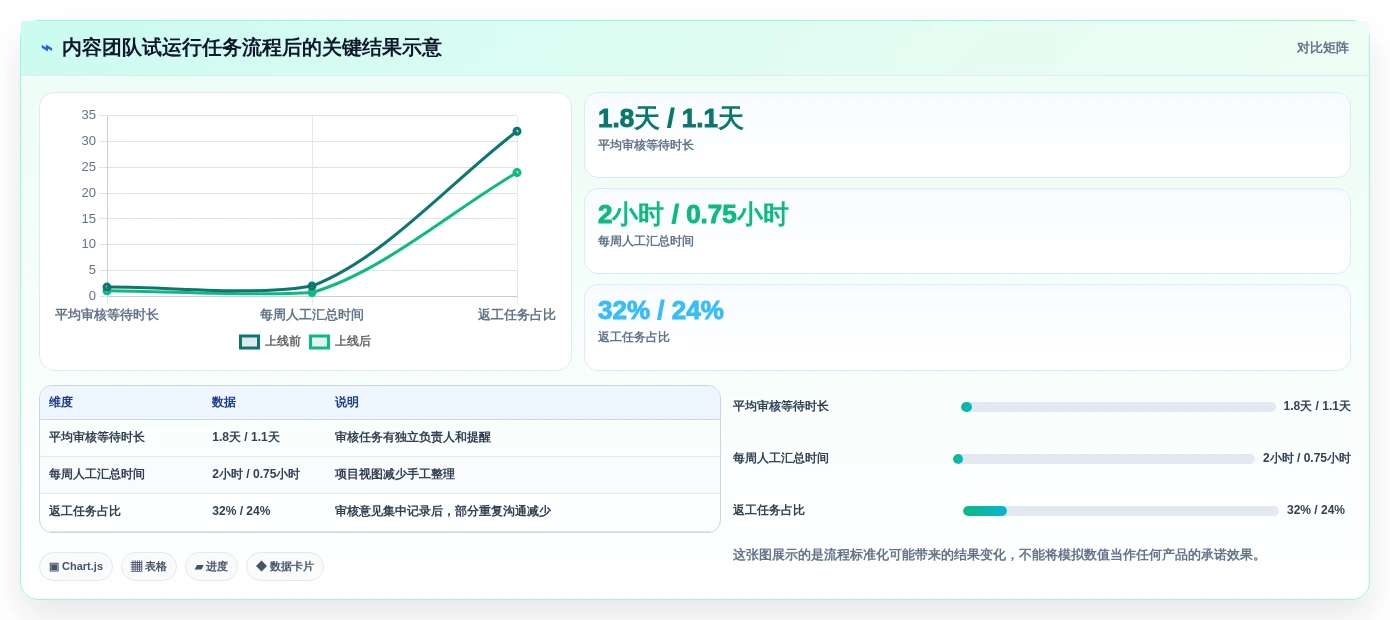Click the 平均审核等待时长 progress bar
The width and height of the screenshot is (1390, 620).
1118,407
